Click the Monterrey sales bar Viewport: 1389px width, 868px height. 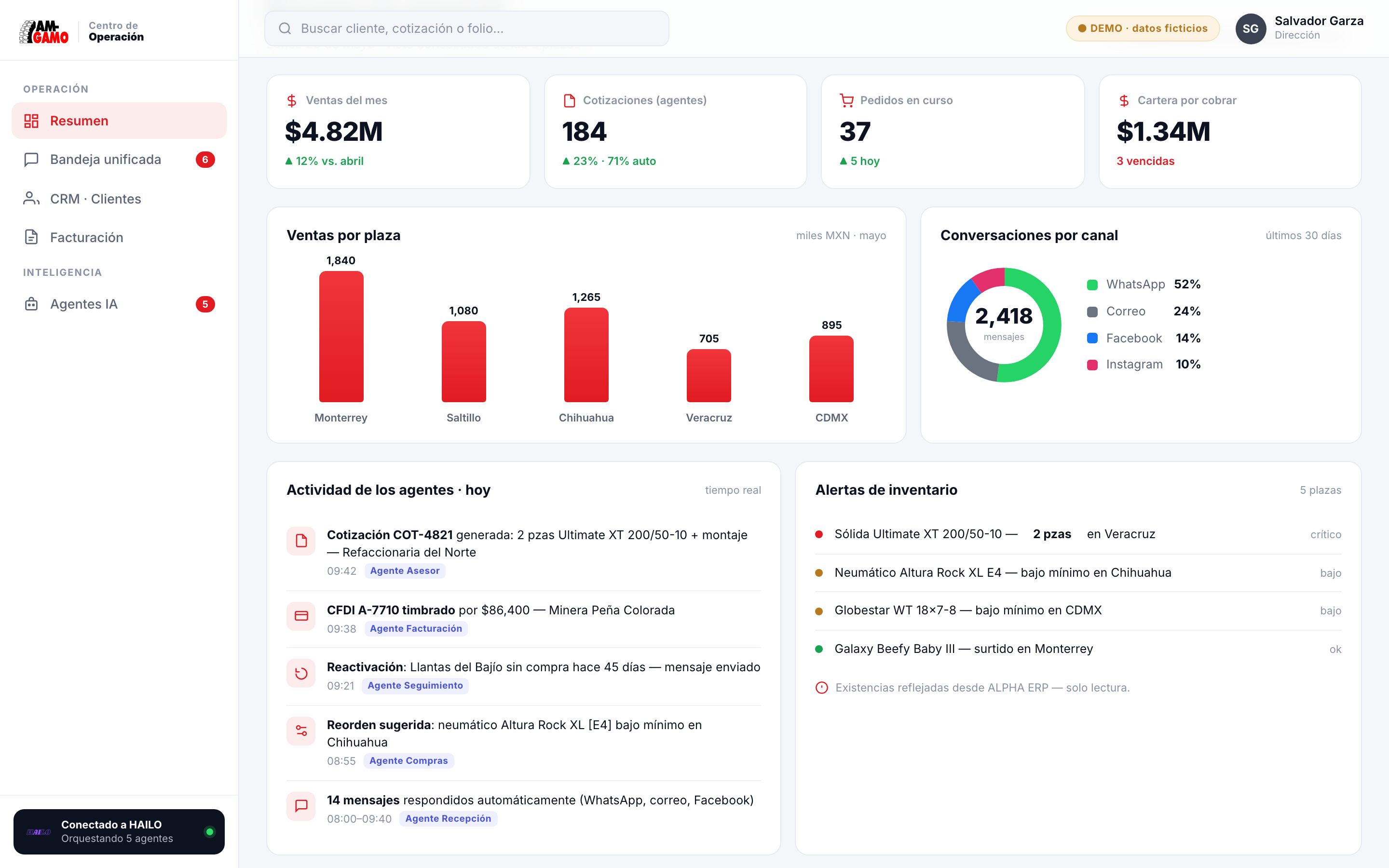[341, 337]
